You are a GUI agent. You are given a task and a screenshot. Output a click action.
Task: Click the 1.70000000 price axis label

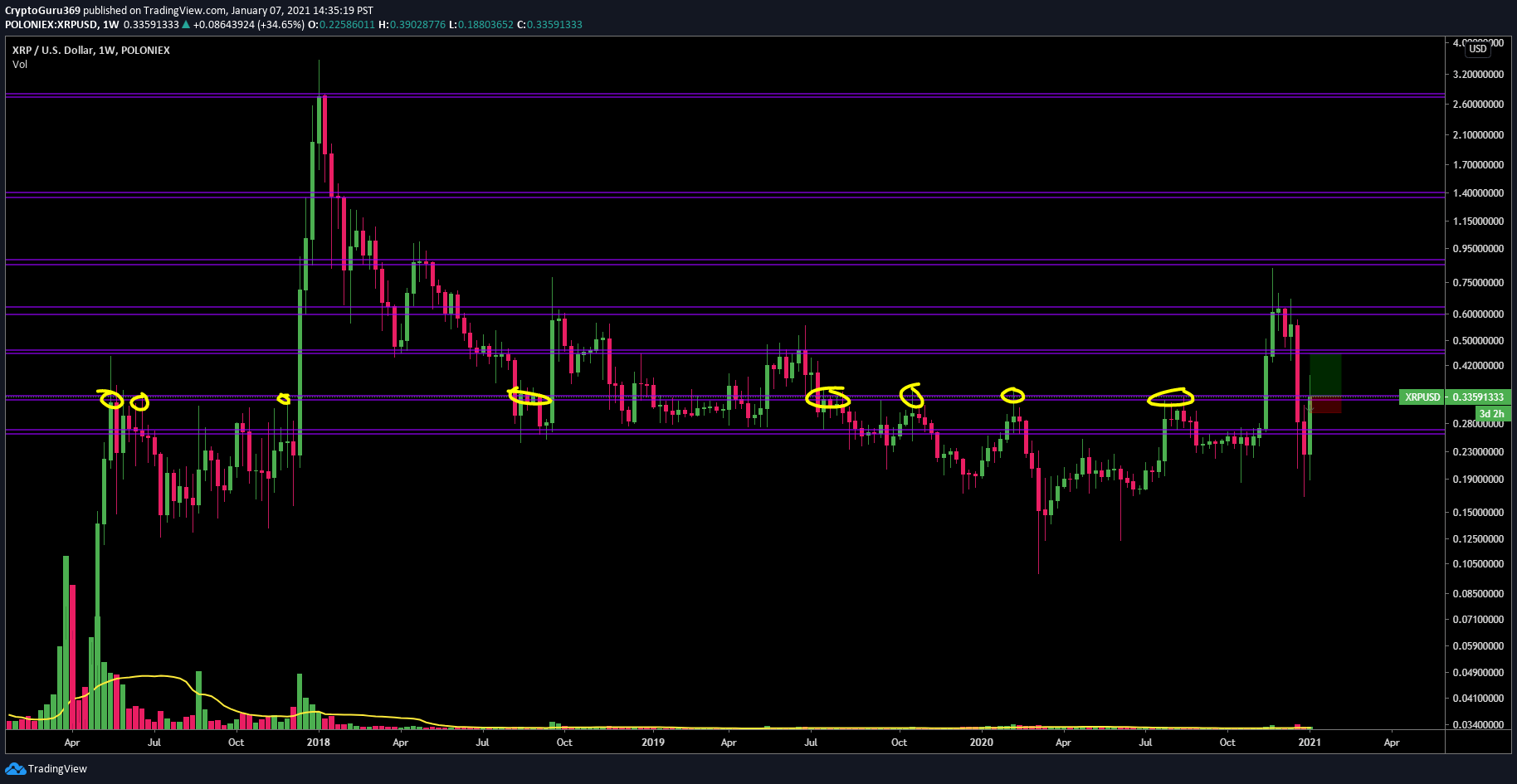tap(1478, 165)
